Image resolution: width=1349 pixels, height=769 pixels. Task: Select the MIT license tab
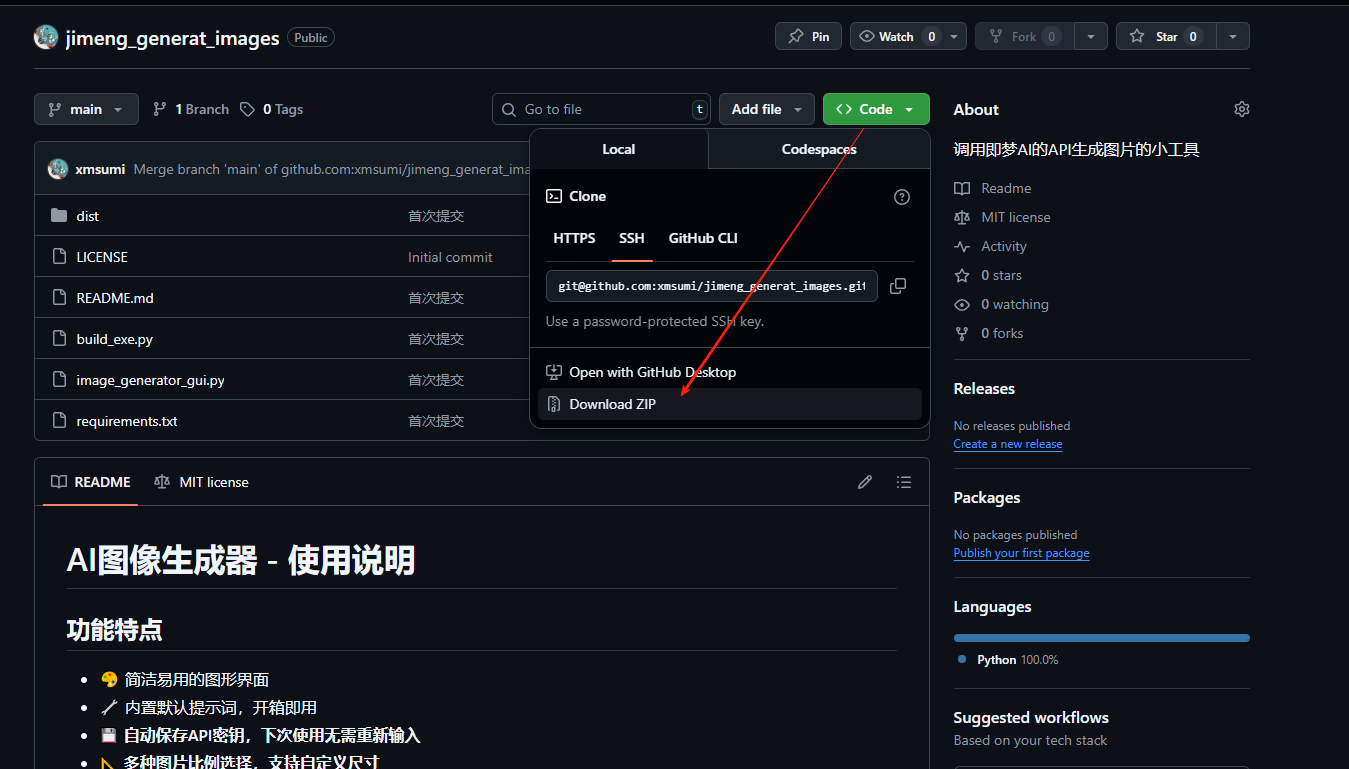click(201, 482)
